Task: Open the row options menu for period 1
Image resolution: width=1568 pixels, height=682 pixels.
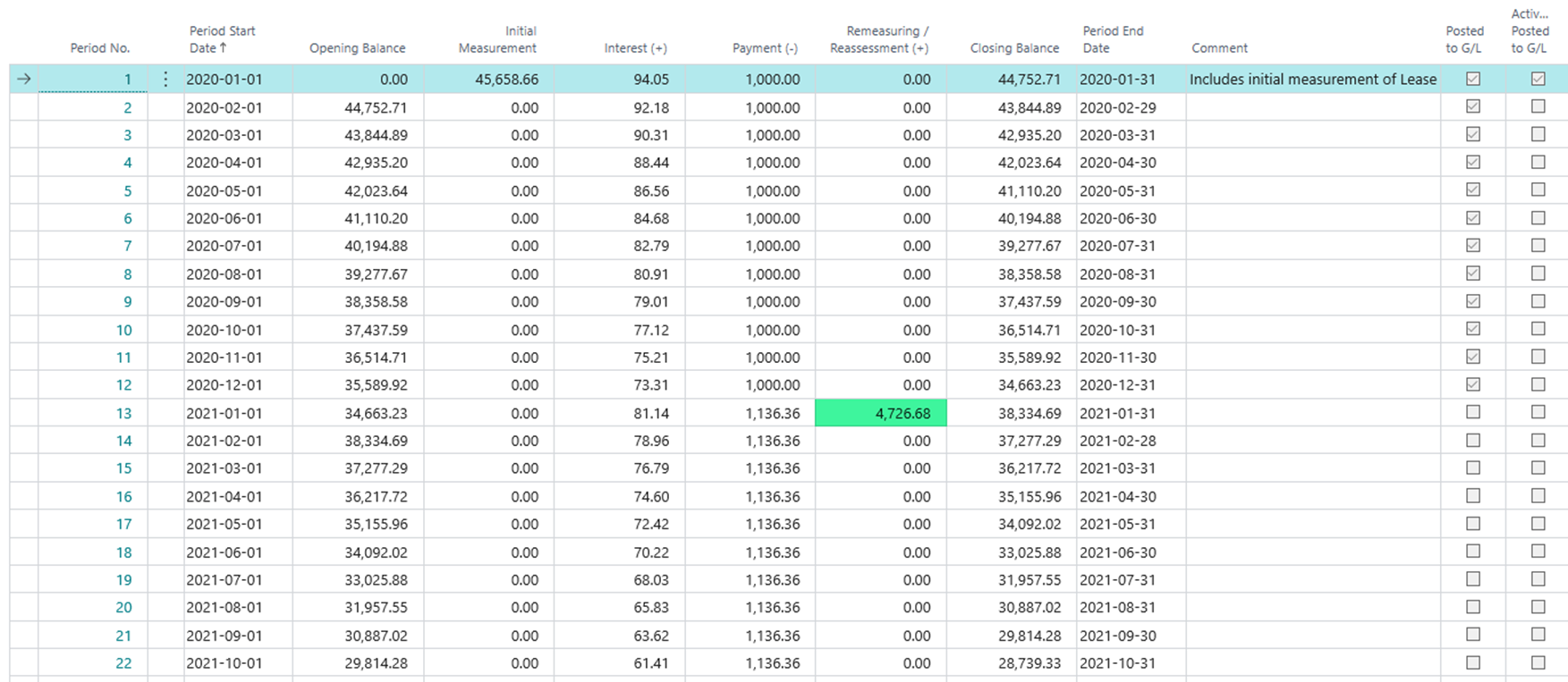Action: point(165,80)
